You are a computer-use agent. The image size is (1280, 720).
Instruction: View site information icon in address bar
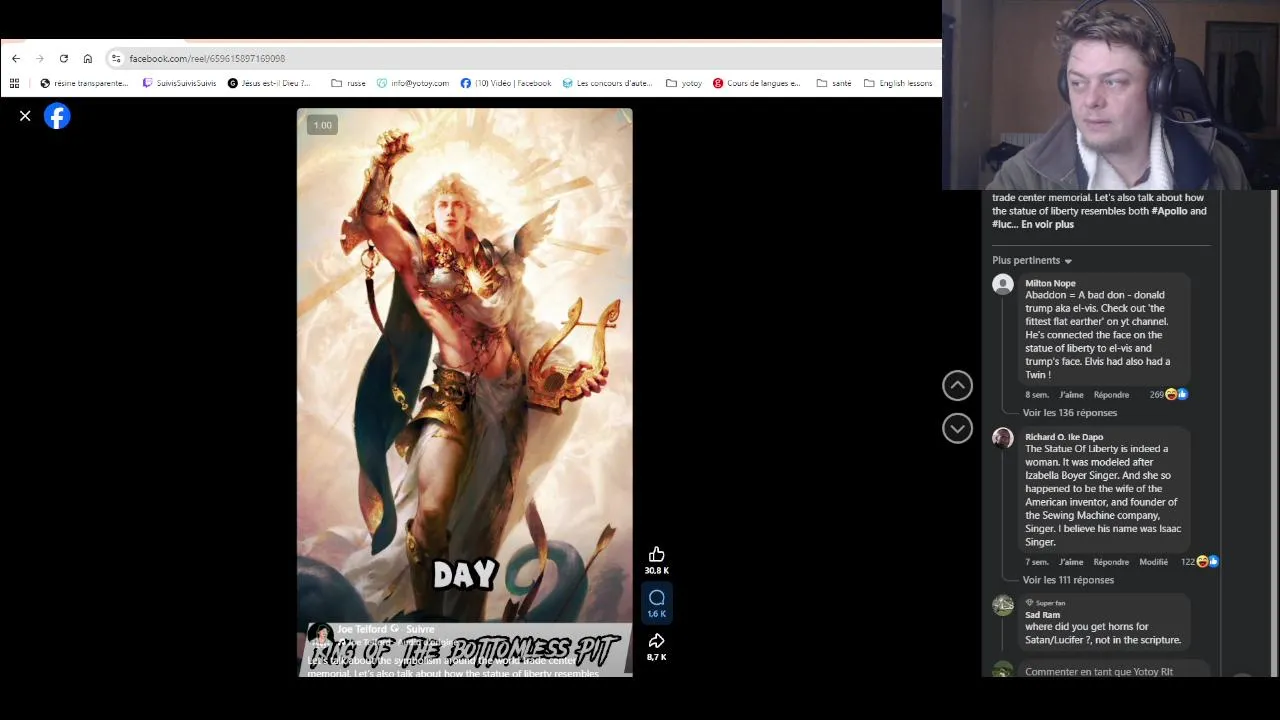tap(116, 59)
